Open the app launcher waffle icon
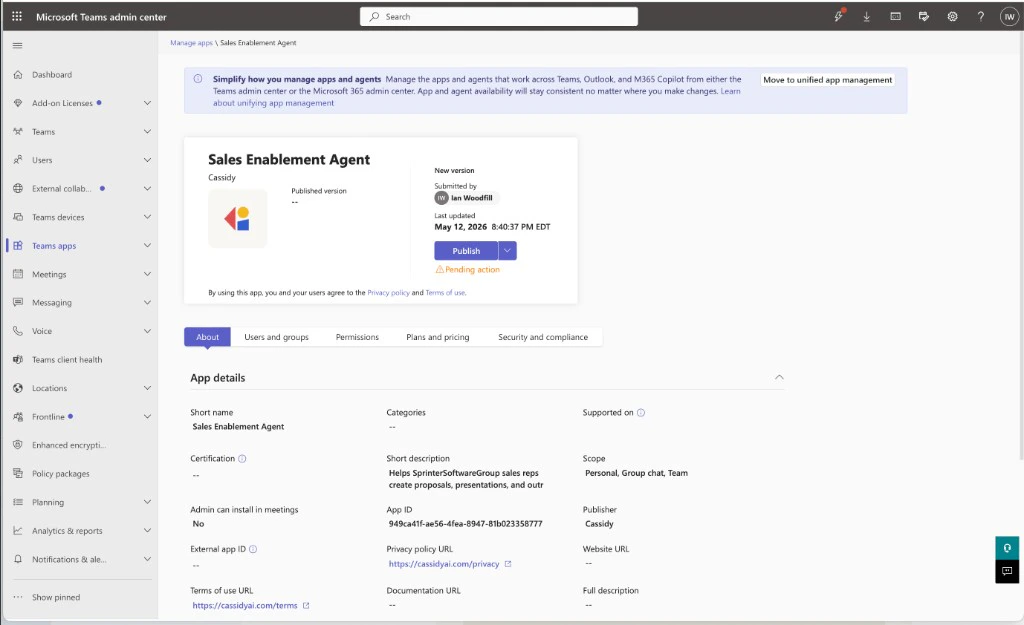The height and width of the screenshot is (625, 1024). [17, 16]
